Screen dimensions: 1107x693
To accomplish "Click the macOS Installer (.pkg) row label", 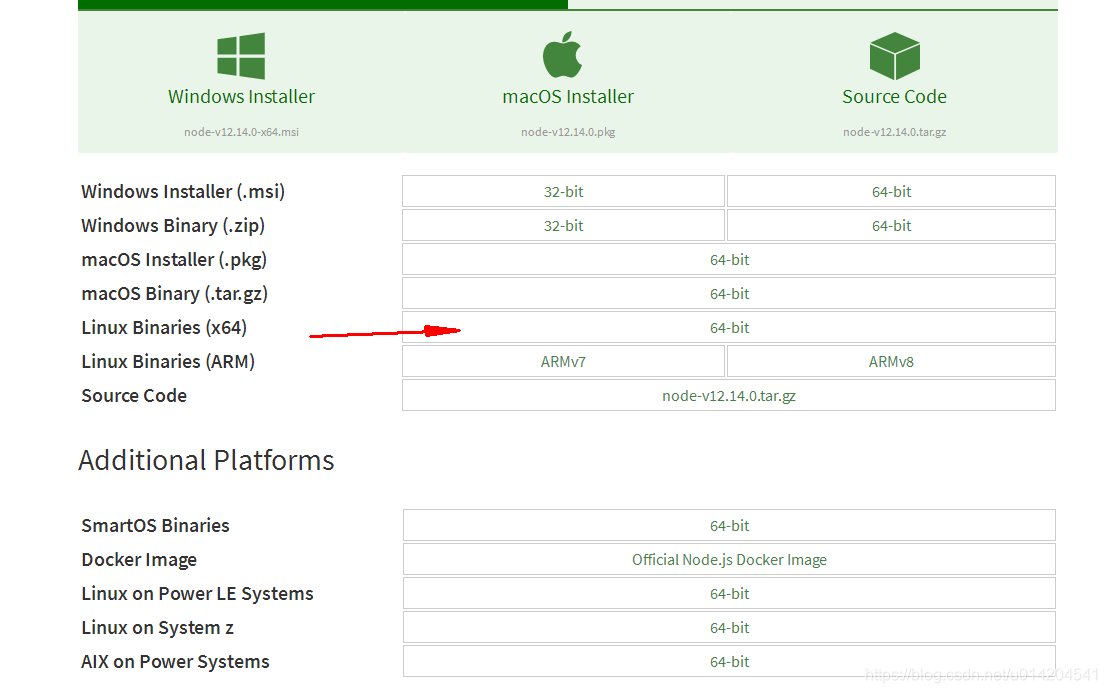I will click(x=174, y=260).
